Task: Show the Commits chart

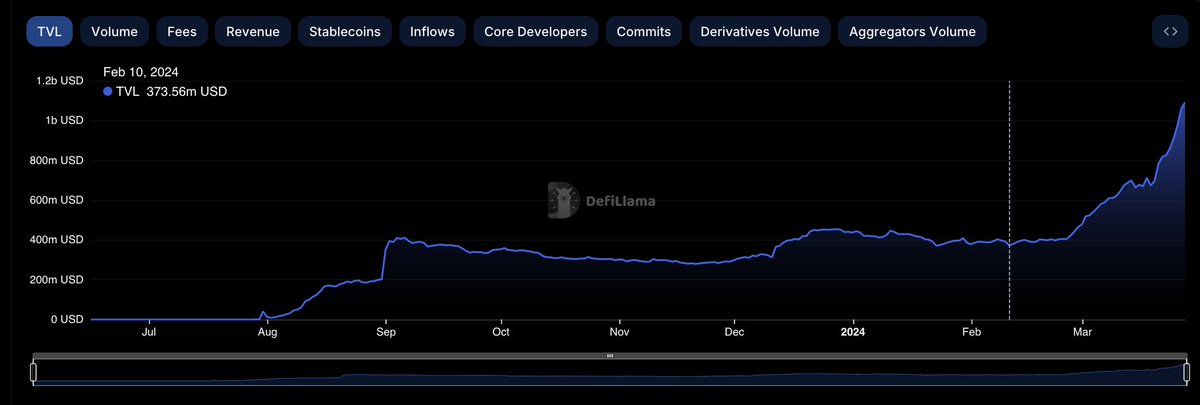Action: tap(643, 31)
